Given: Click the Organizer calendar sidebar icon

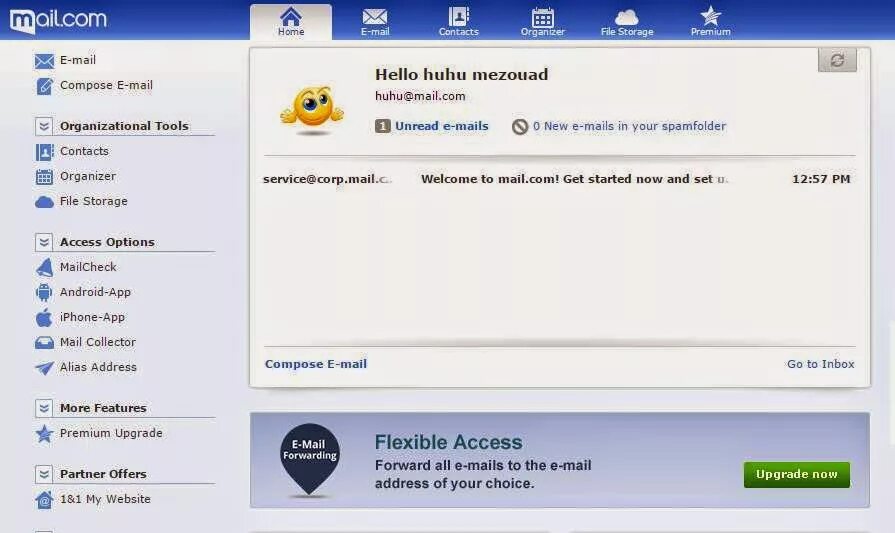Looking at the screenshot, I should pos(44,177).
